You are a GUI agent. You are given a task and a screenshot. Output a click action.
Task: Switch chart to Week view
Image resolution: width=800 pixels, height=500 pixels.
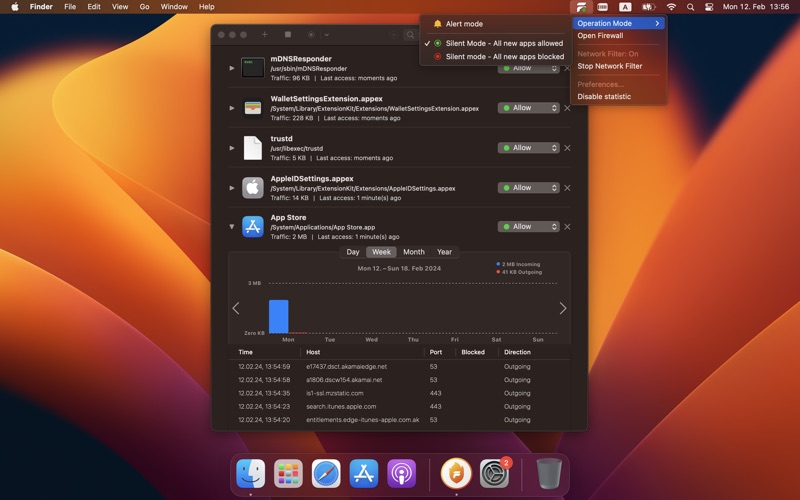point(381,252)
